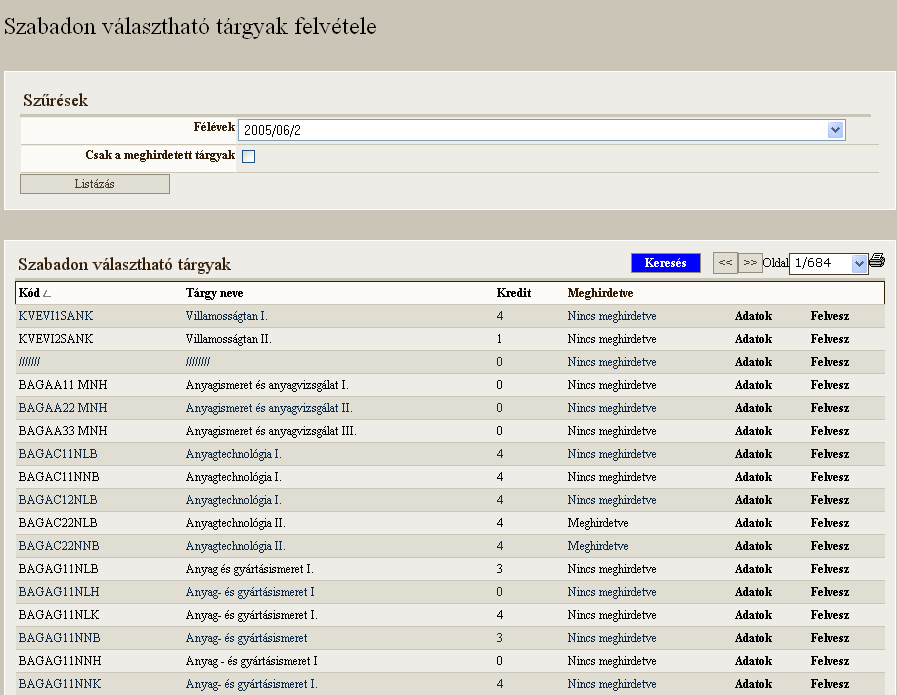
Task: Click Felvesz for BAGAC11NNB row
Action: 829,477
